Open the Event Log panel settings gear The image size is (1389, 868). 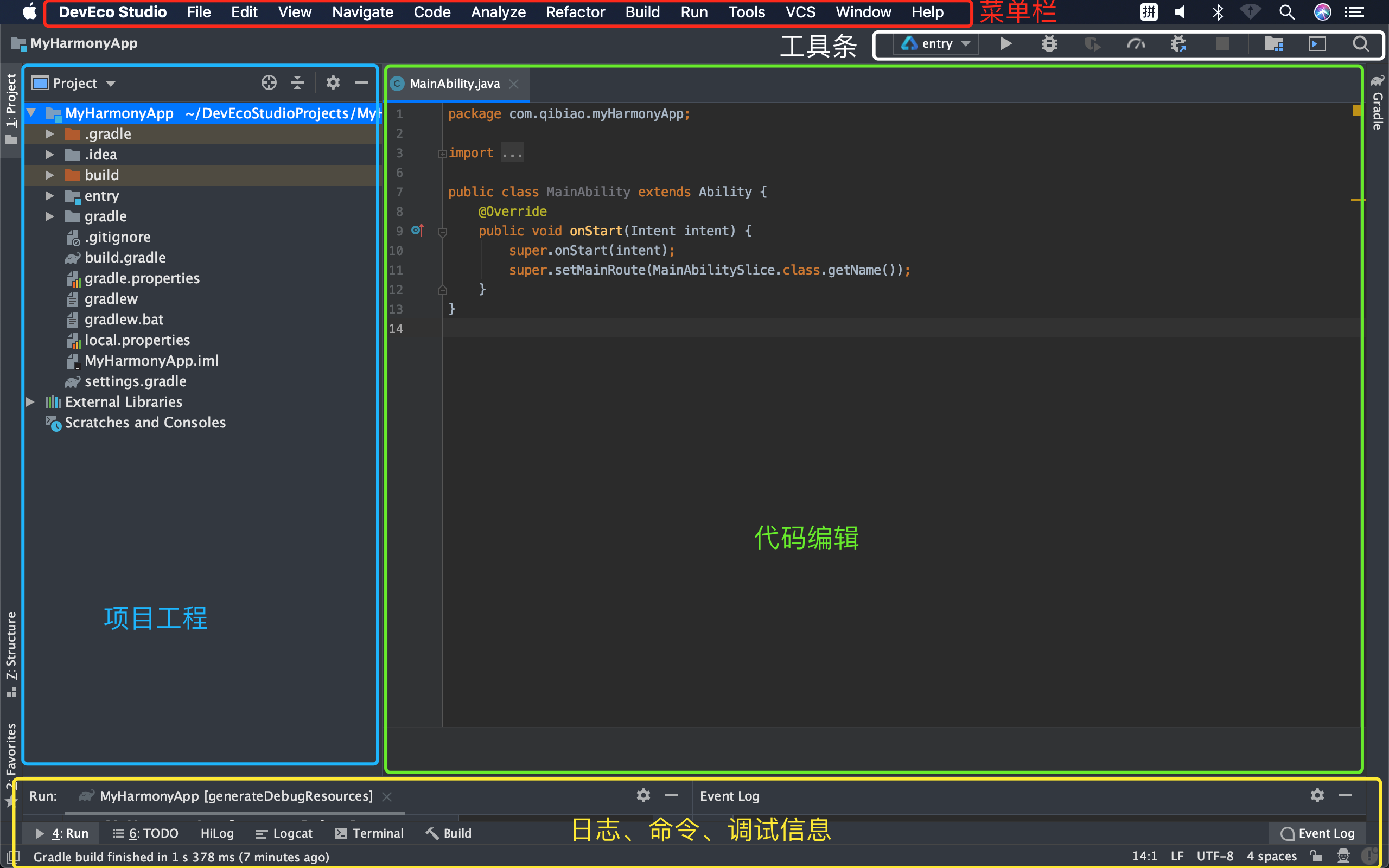(1317, 795)
